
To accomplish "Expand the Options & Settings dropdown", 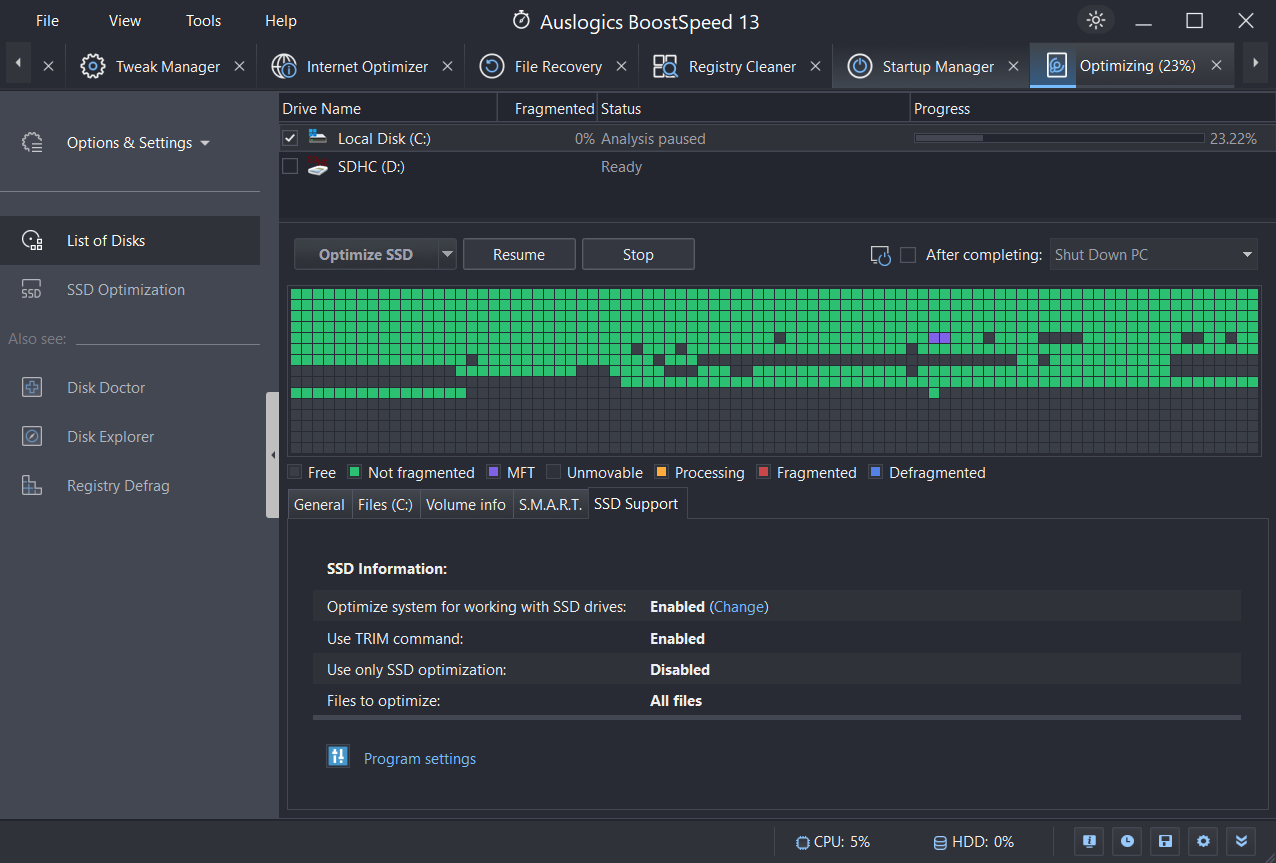I will (x=139, y=143).
